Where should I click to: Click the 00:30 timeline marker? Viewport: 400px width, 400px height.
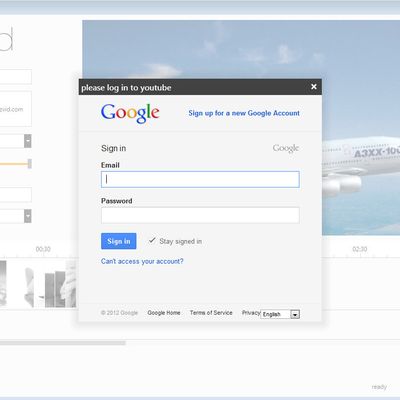tap(43, 249)
